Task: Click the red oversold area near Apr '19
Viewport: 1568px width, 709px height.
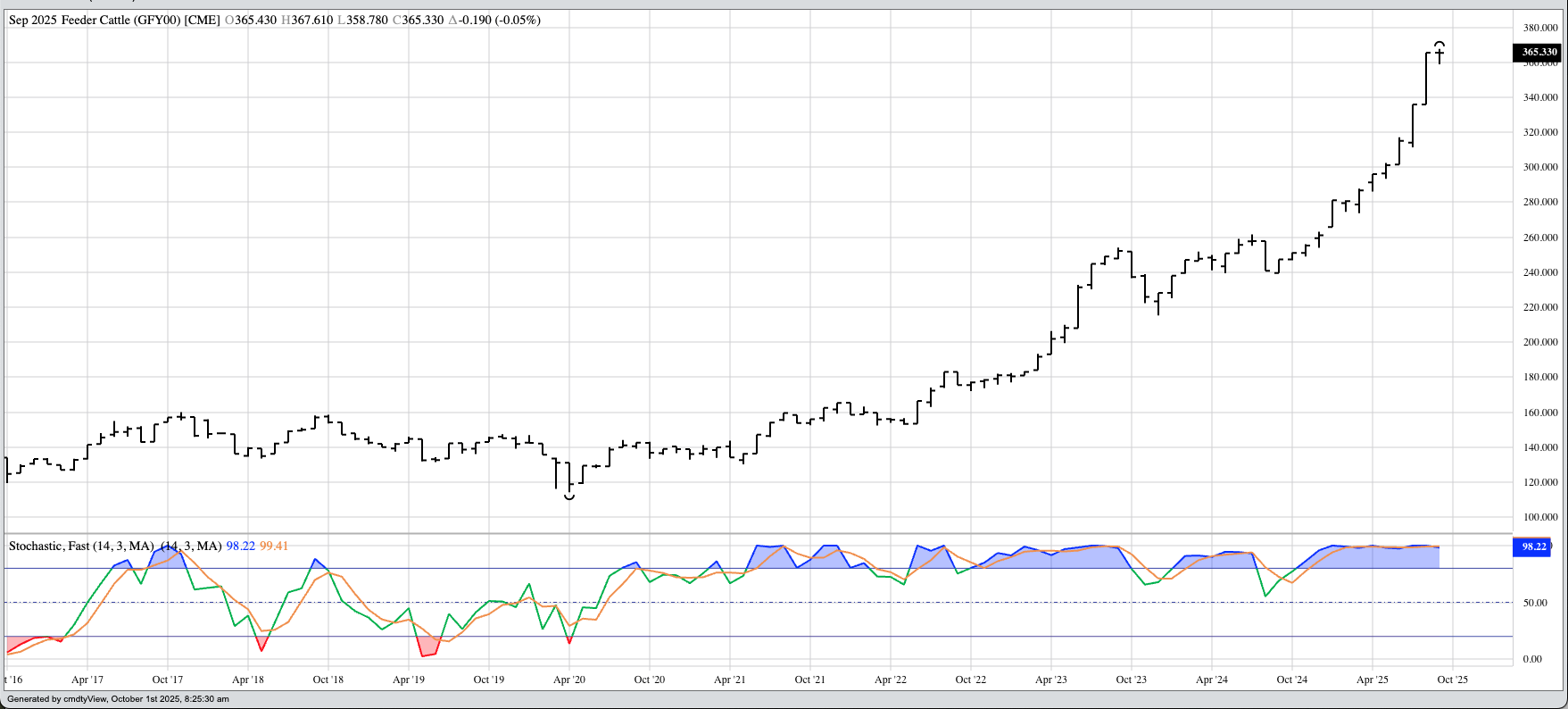Action: point(428,647)
